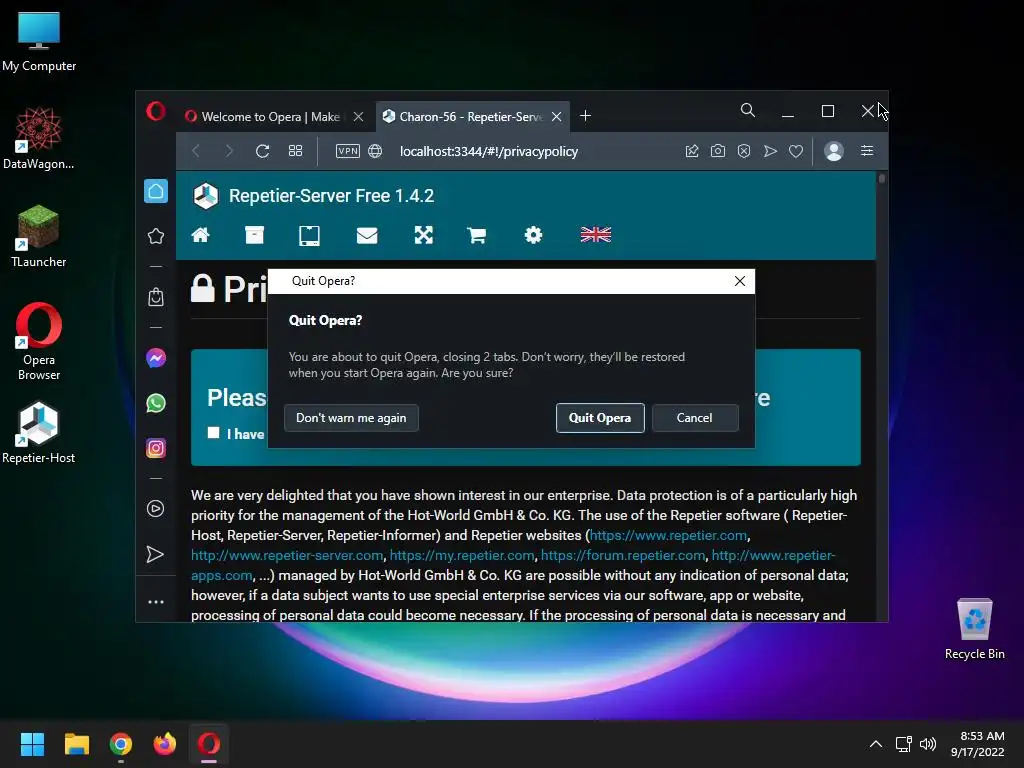Open the Repetier printer tablet icon
The image size is (1024, 768).
(309, 235)
